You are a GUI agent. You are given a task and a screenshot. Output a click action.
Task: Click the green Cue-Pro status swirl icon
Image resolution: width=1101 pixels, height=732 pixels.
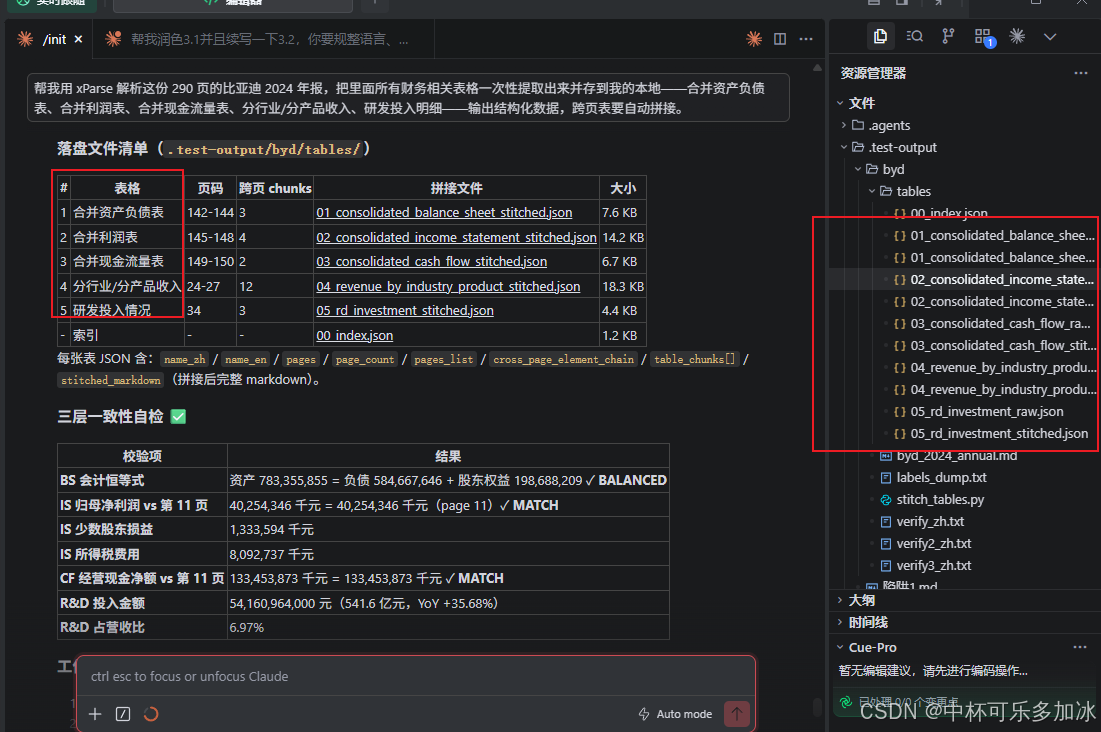click(846, 701)
